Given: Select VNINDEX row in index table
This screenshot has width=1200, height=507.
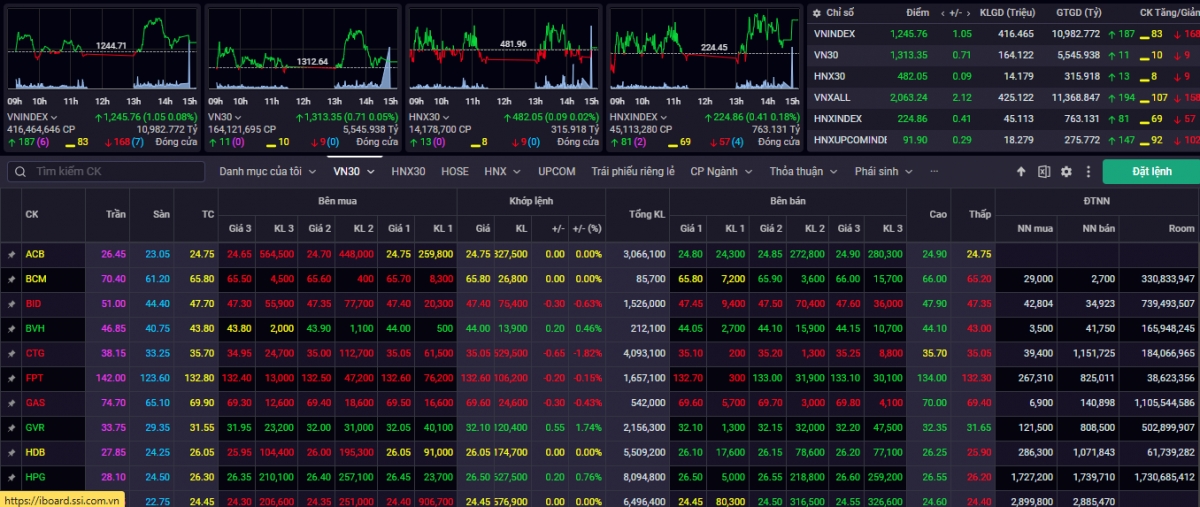Looking at the screenshot, I should tap(1003, 34).
